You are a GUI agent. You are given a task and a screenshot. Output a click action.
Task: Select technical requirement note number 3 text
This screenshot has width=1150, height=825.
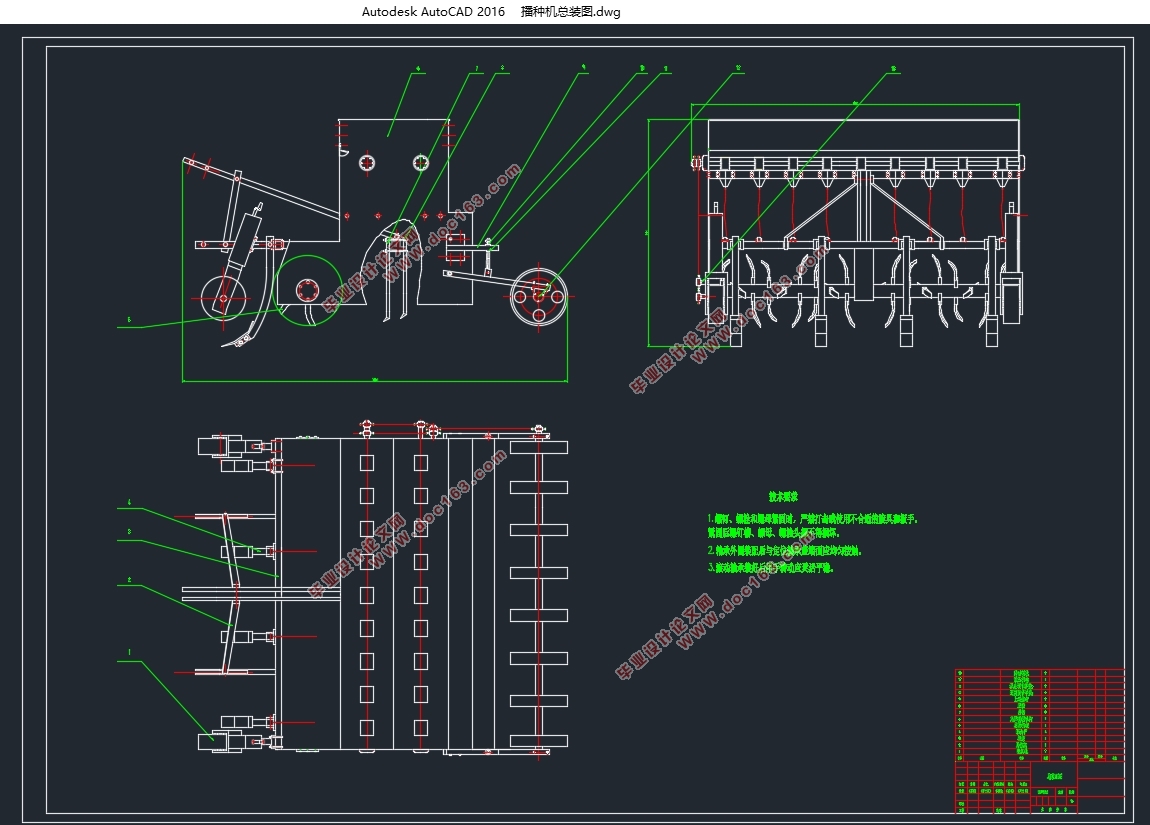pyautogui.click(x=770, y=567)
